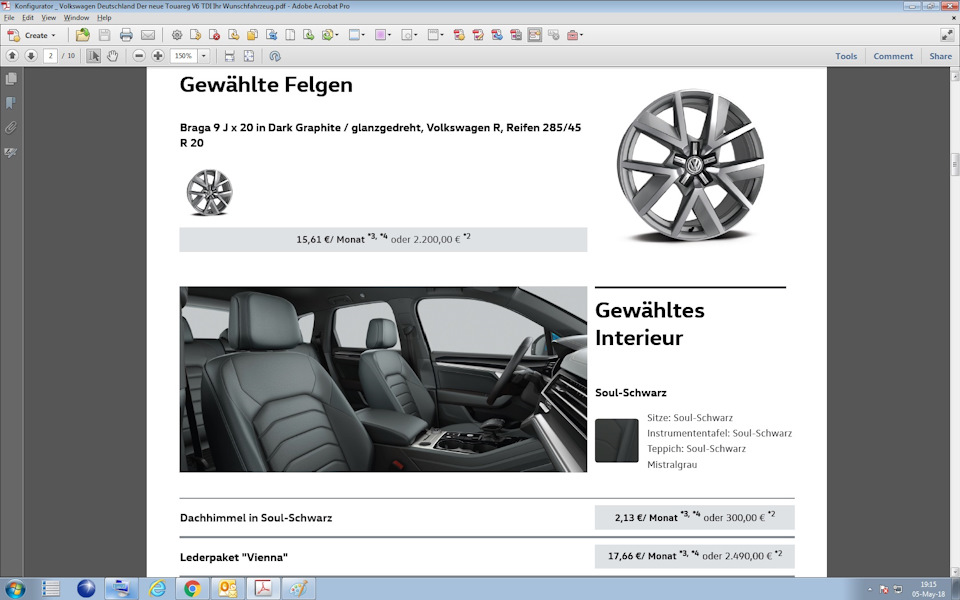Open the settings gear toolbar icon
960x600 pixels.
point(177,35)
